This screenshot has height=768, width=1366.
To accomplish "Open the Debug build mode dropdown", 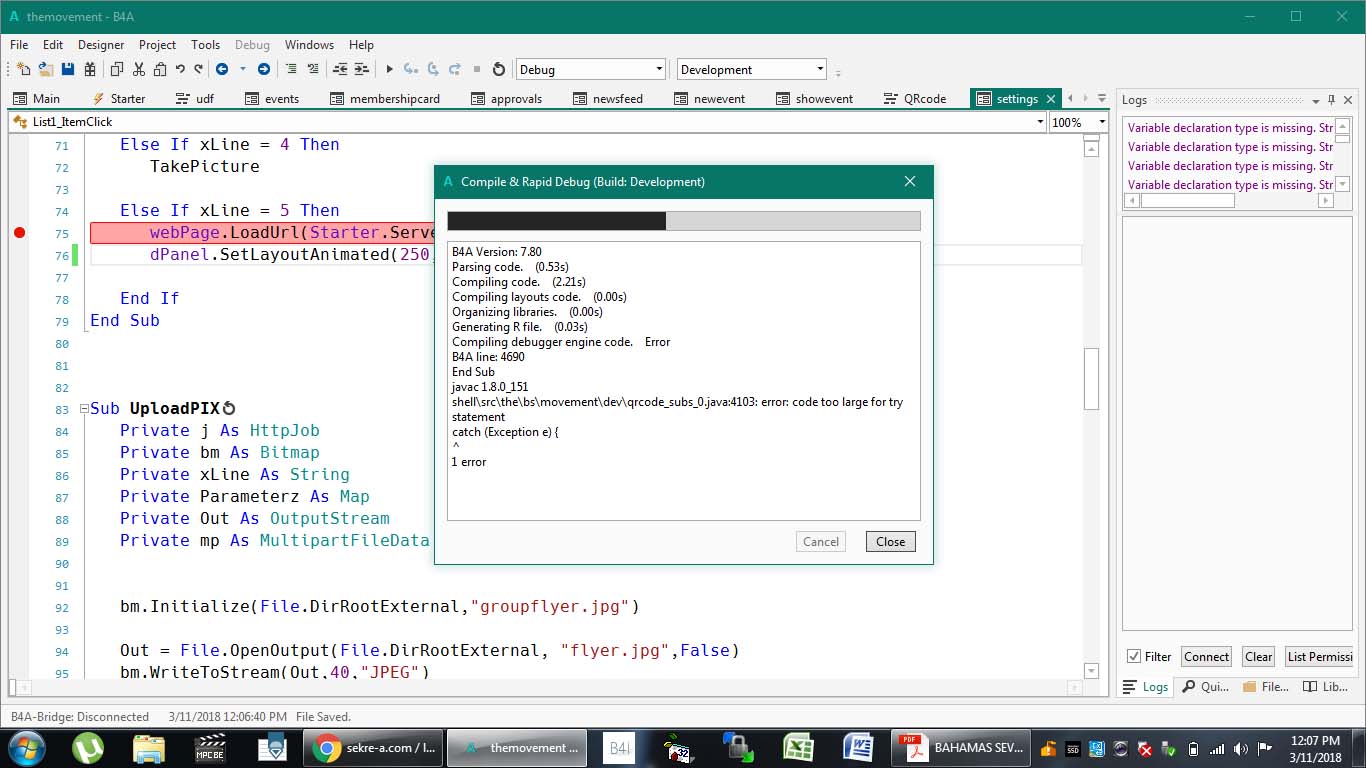I will 658,70.
